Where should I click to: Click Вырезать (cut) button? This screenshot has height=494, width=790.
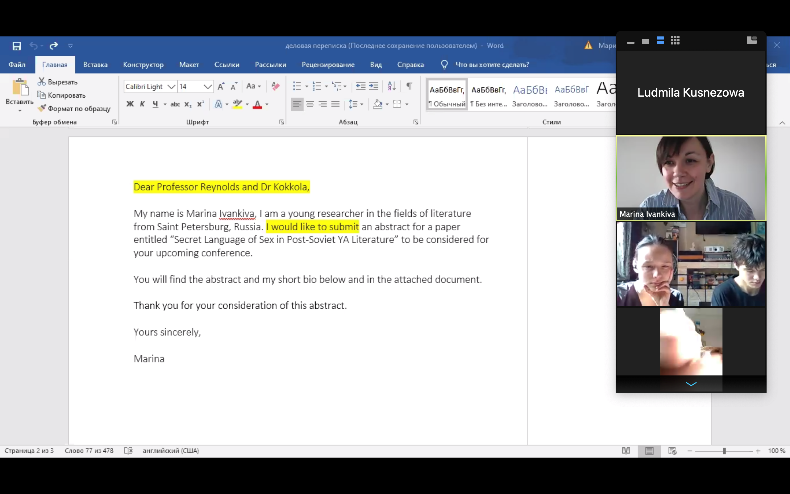pos(57,82)
